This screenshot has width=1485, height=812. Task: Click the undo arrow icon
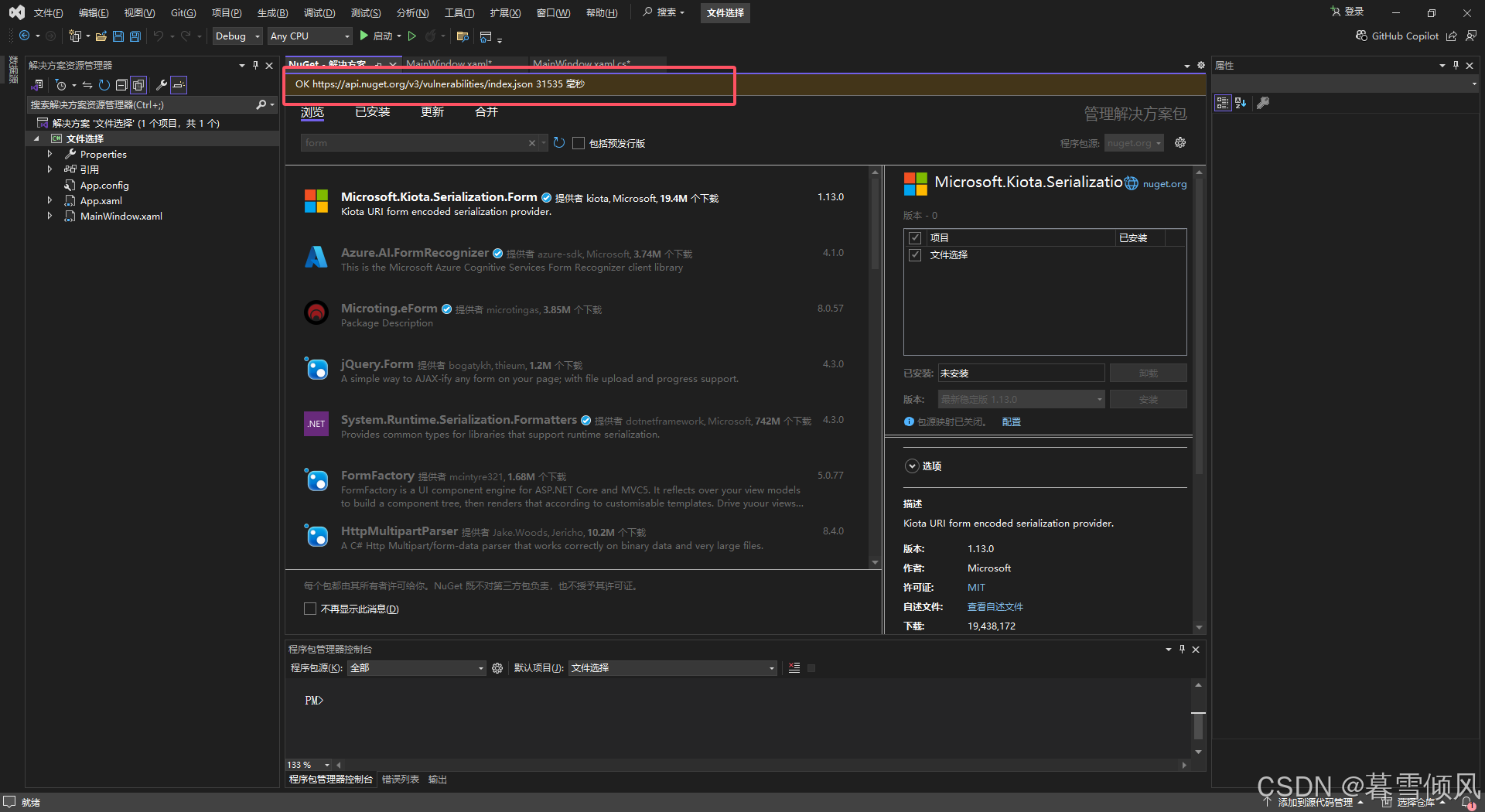tap(159, 36)
